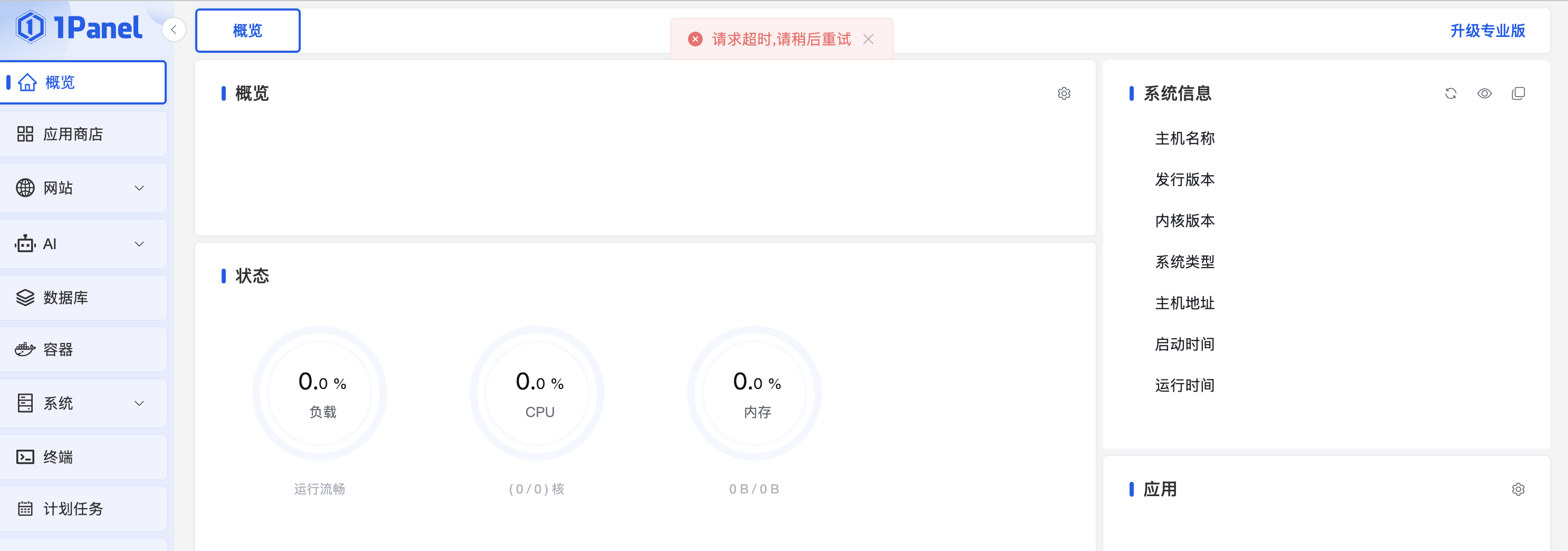This screenshot has height=551, width=1568.
Task: Collapse the sidebar with the arrow button
Action: coord(174,29)
